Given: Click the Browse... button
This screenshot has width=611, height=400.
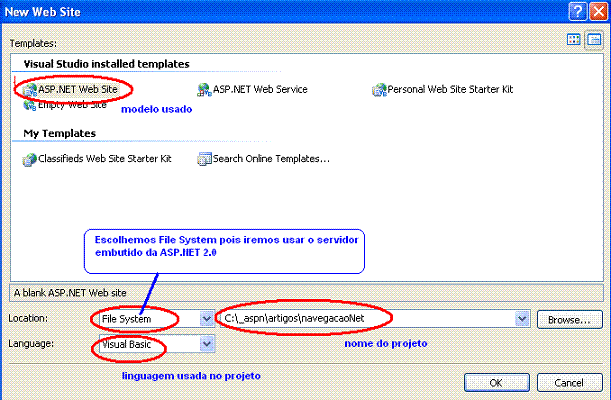Looking at the screenshot, I should click(570, 320).
